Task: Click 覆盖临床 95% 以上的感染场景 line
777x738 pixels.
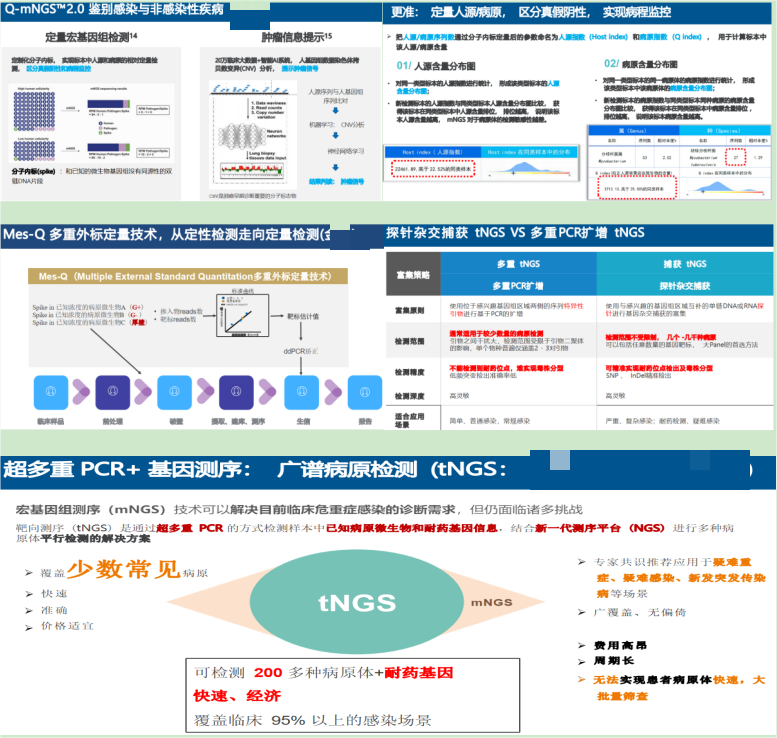Action: pos(312,720)
